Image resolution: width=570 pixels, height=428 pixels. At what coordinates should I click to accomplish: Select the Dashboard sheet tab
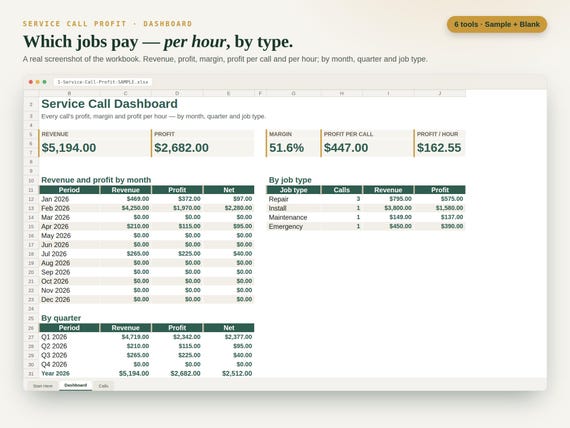pos(75,385)
